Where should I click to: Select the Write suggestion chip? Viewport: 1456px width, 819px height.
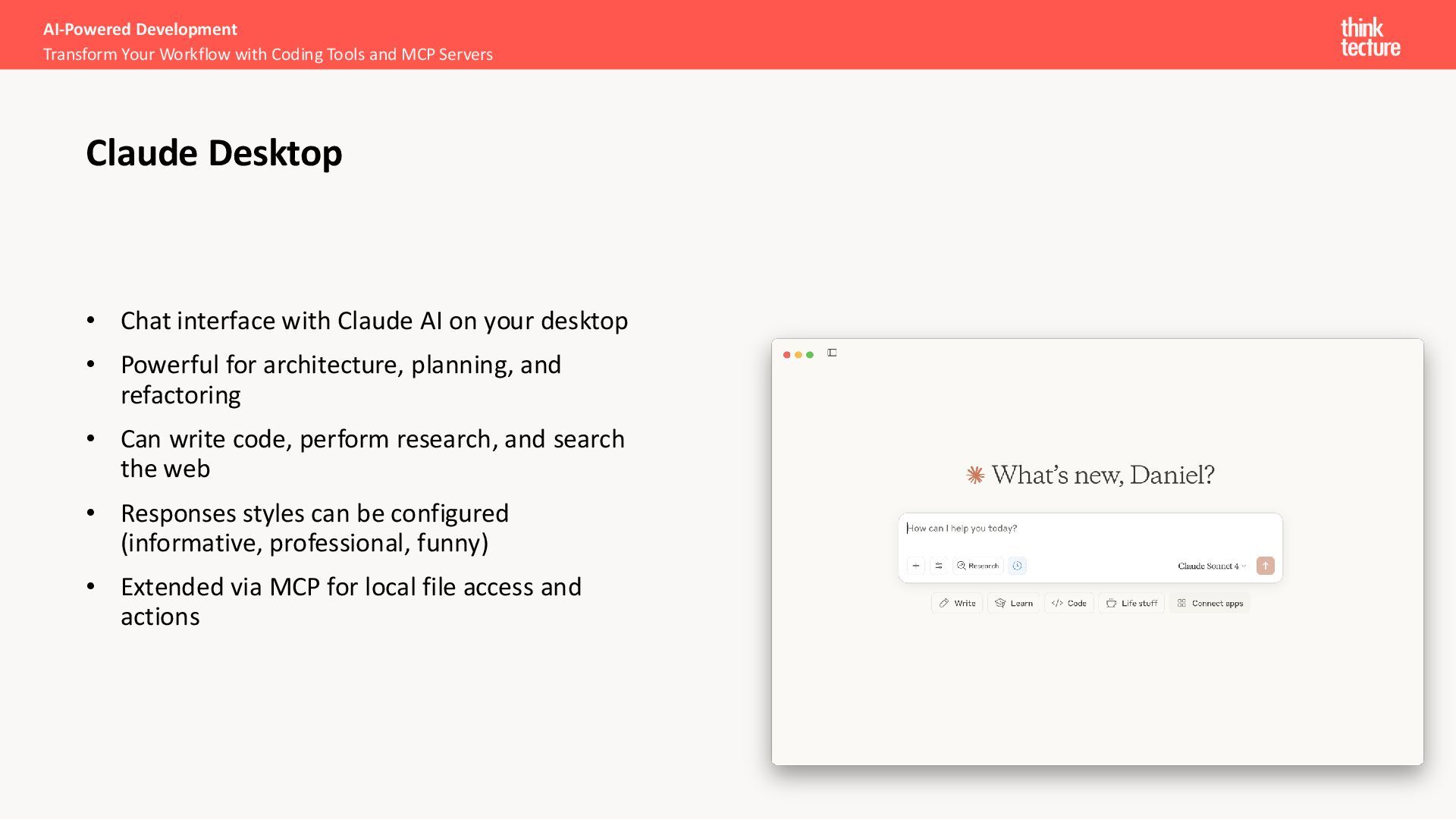[957, 604]
